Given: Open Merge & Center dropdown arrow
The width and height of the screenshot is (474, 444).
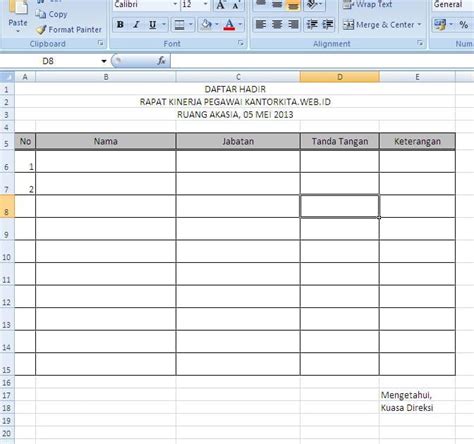Looking at the screenshot, I should pos(419,25).
